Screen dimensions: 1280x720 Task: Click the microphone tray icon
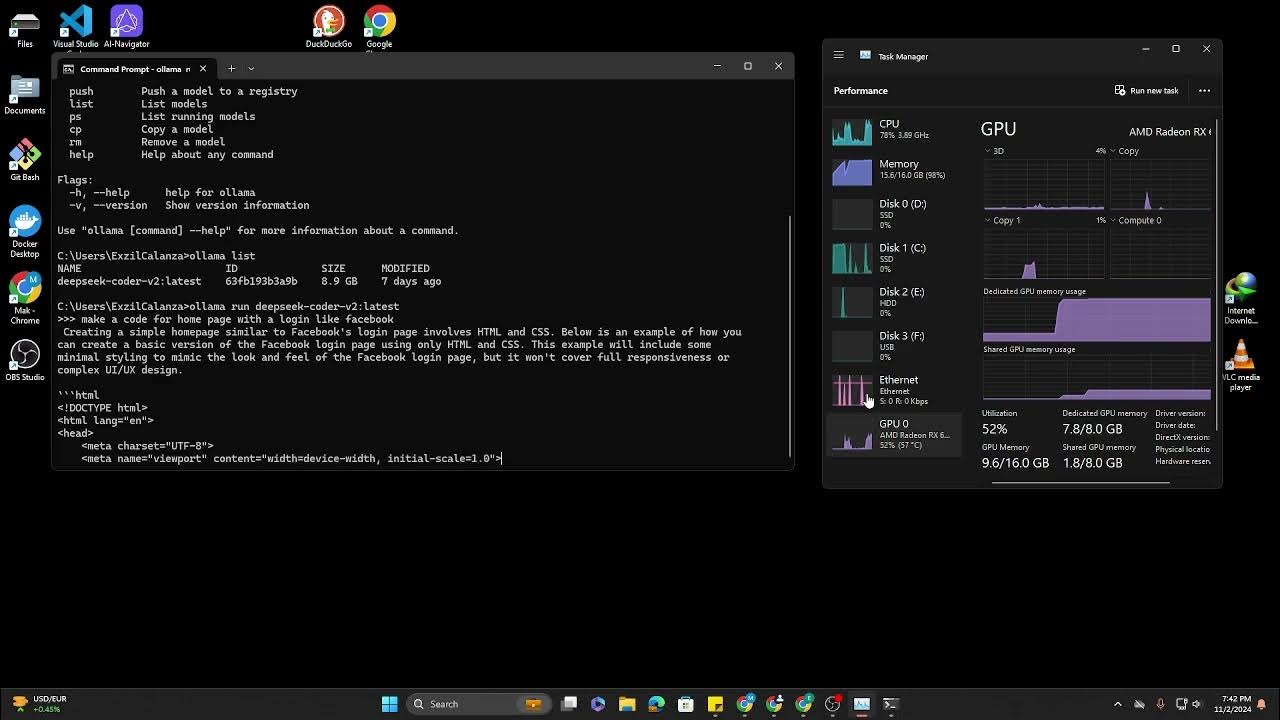click(x=1160, y=704)
